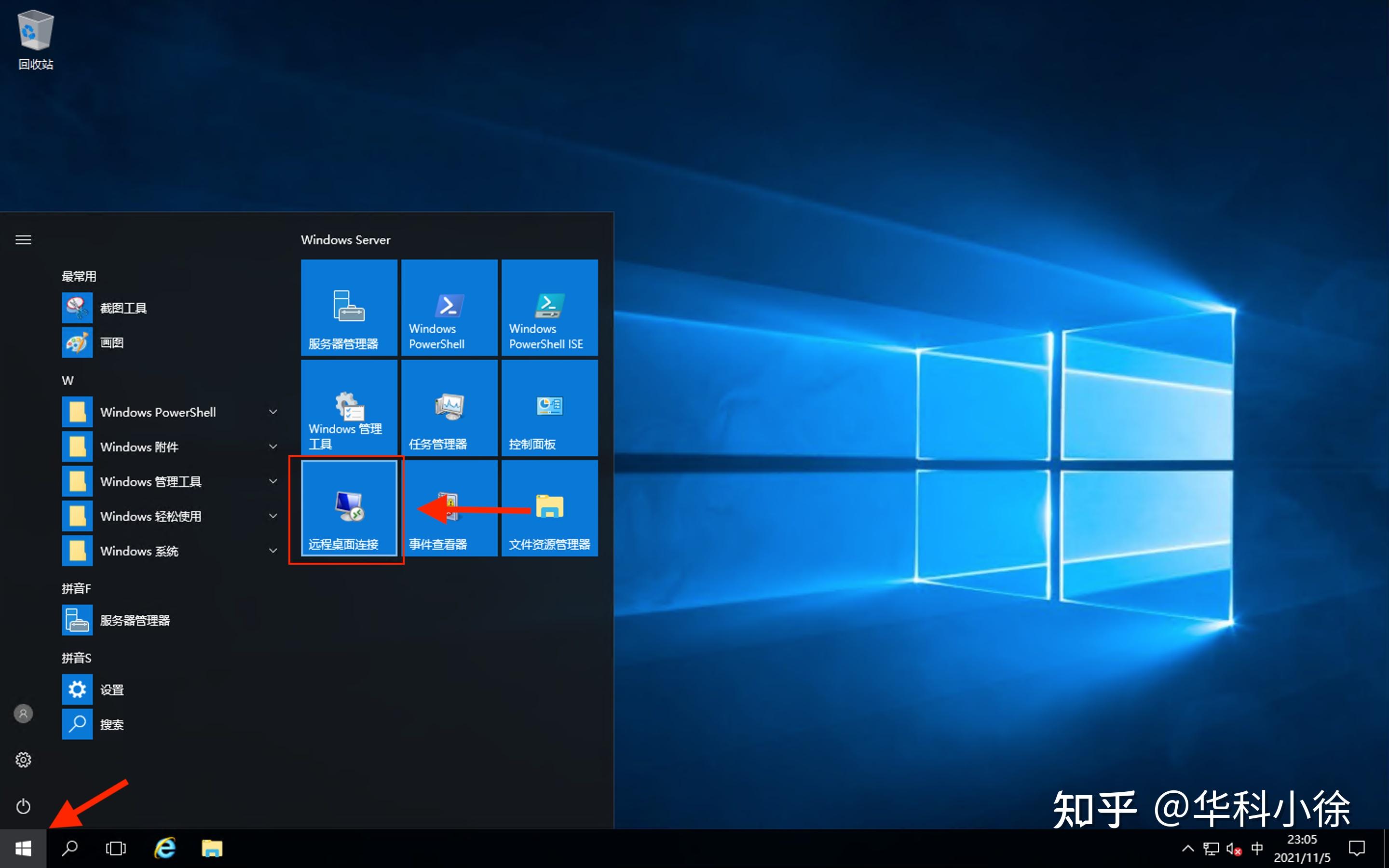Screen dimensions: 1389x868
Task: Click the power button in Start menu
Action: point(23,806)
